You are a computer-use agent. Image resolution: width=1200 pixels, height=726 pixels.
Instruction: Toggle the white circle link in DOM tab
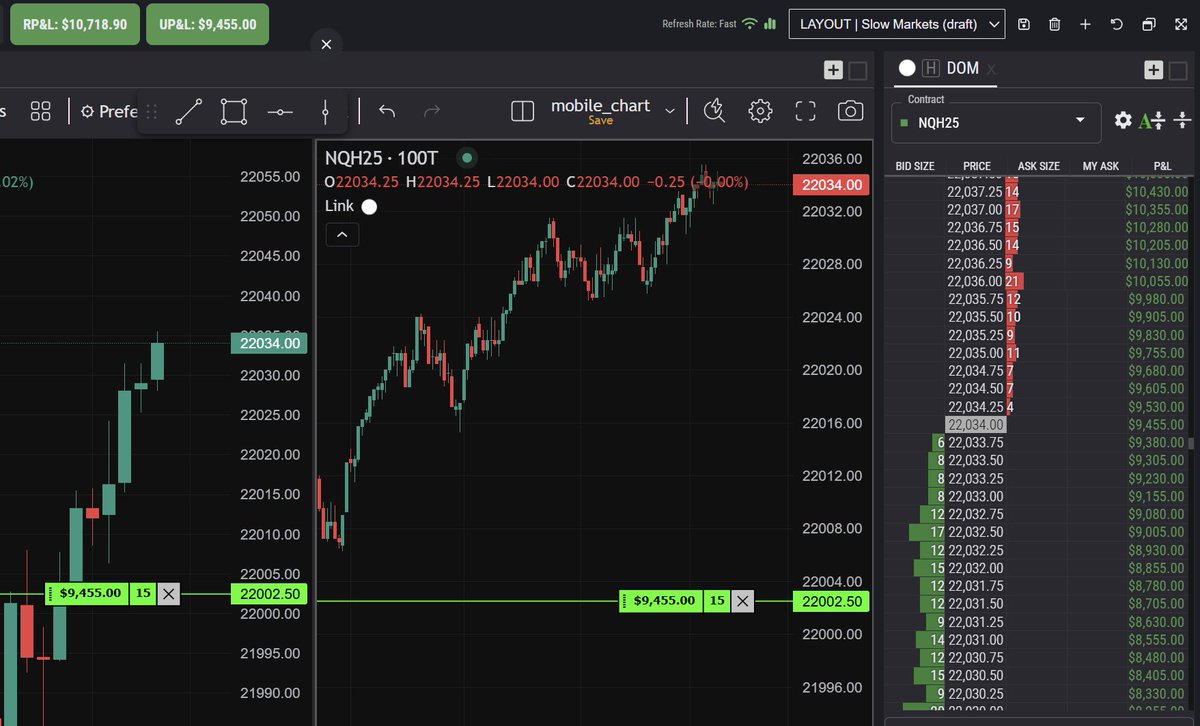click(x=907, y=68)
